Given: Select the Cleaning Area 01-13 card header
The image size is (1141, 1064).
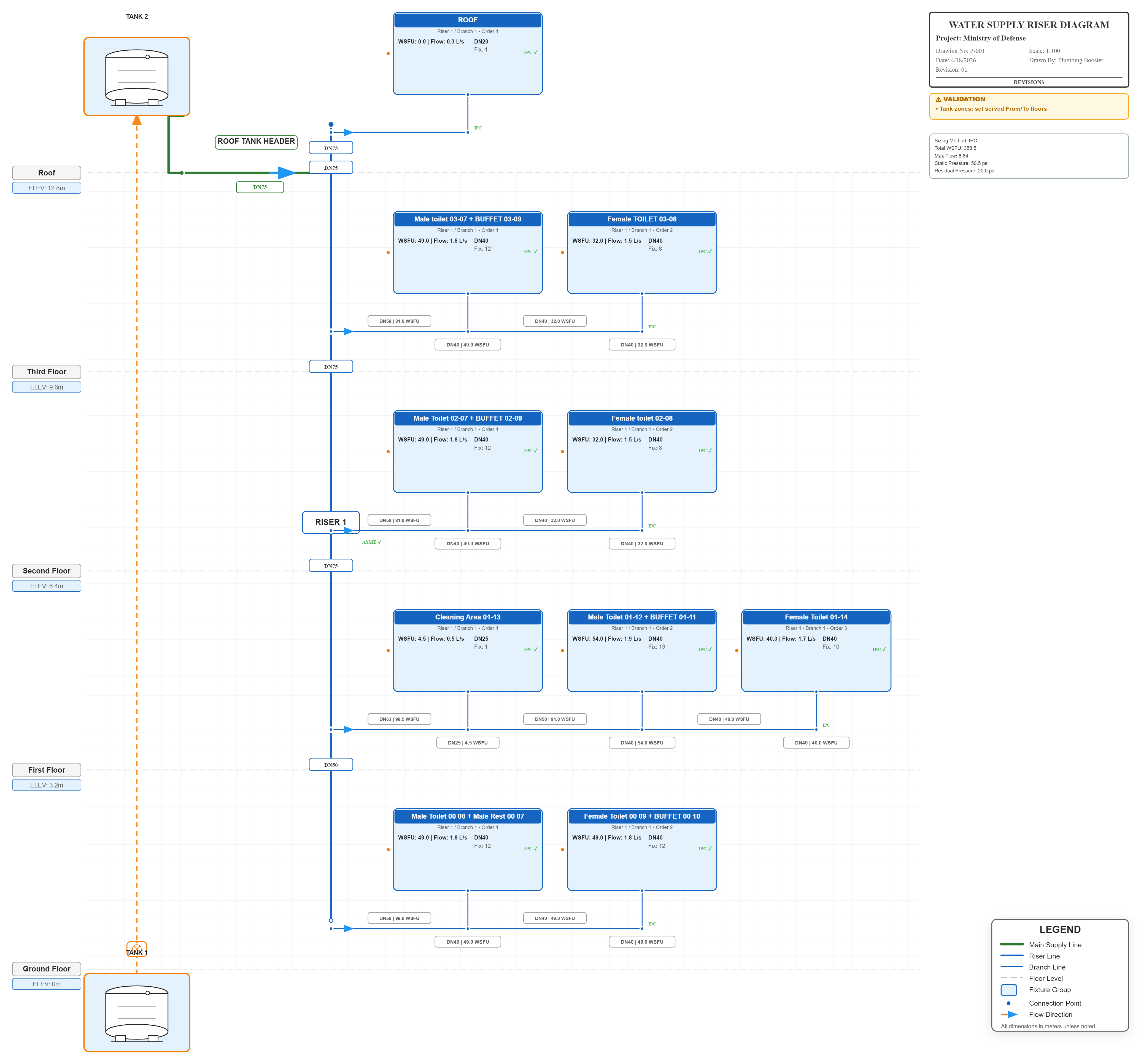Looking at the screenshot, I should tap(468, 617).
